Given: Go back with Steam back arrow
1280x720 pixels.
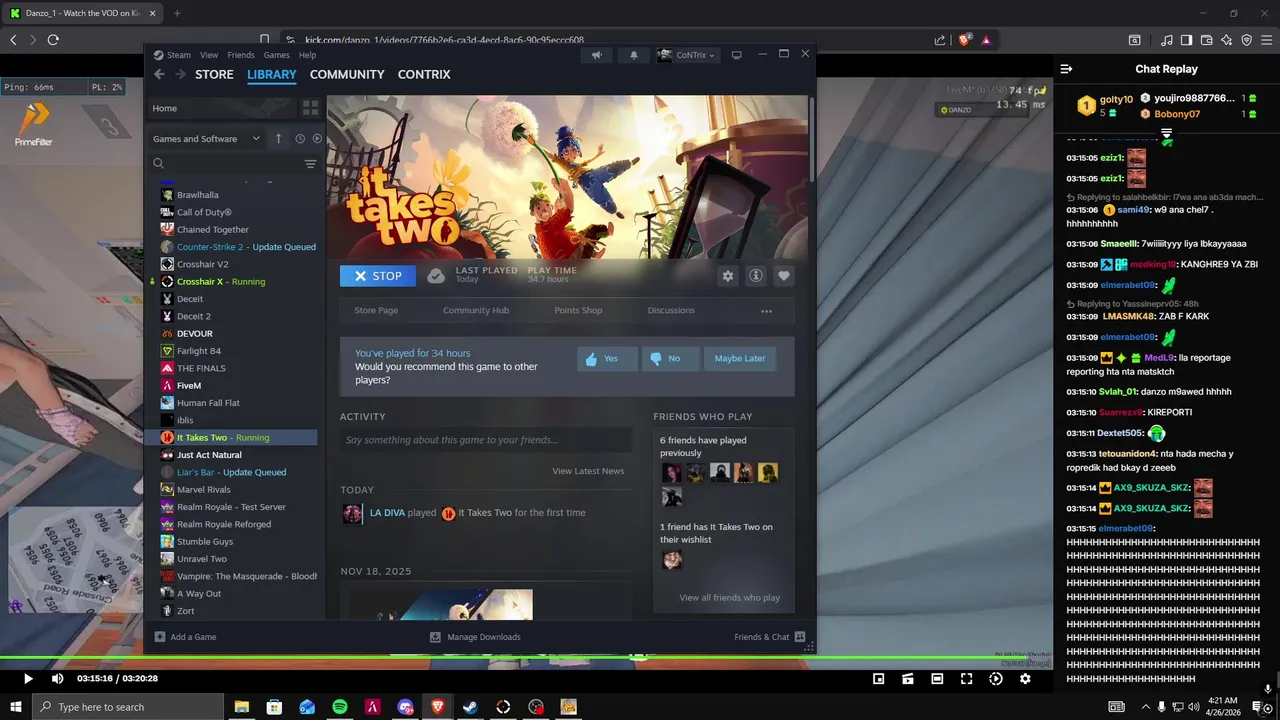Looking at the screenshot, I should [159, 74].
